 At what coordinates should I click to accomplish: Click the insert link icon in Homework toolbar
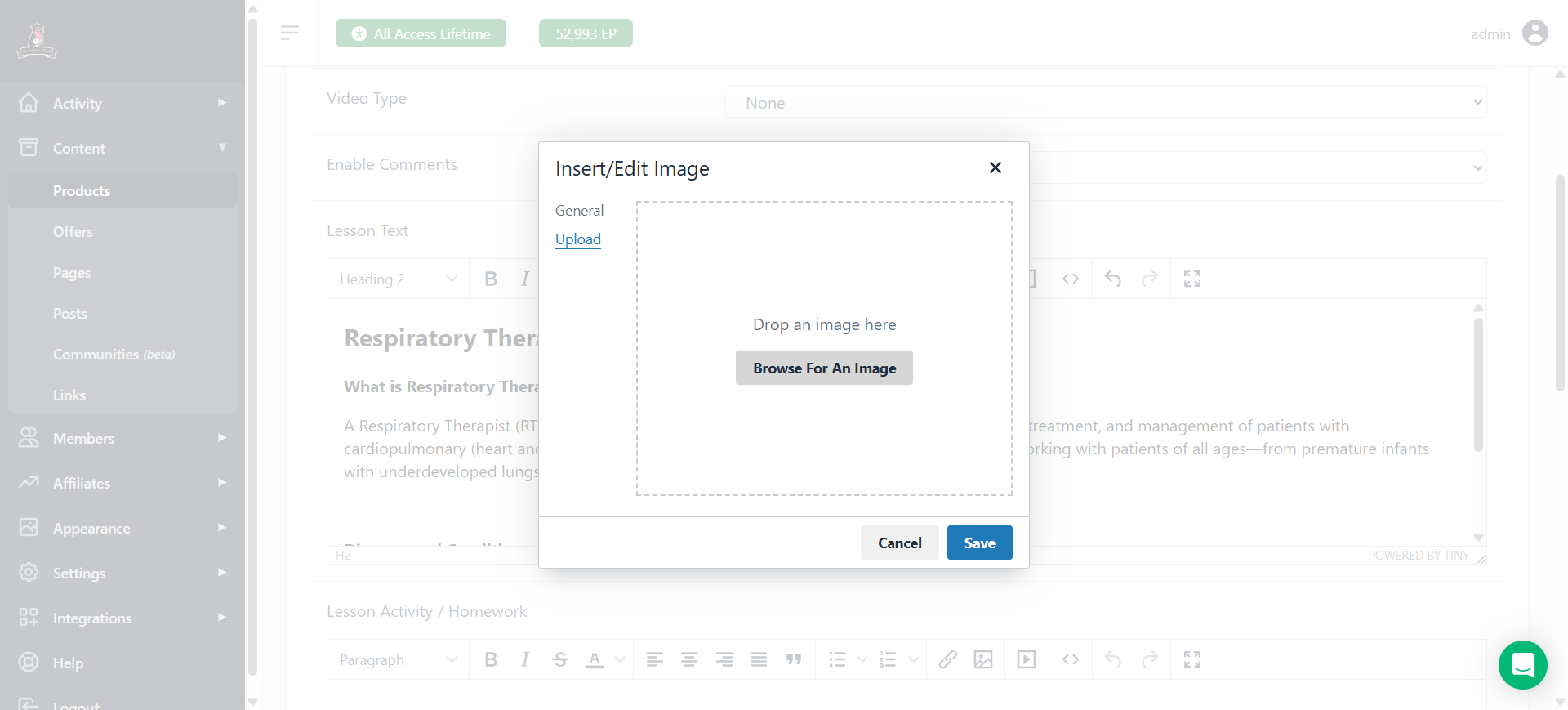(947, 659)
